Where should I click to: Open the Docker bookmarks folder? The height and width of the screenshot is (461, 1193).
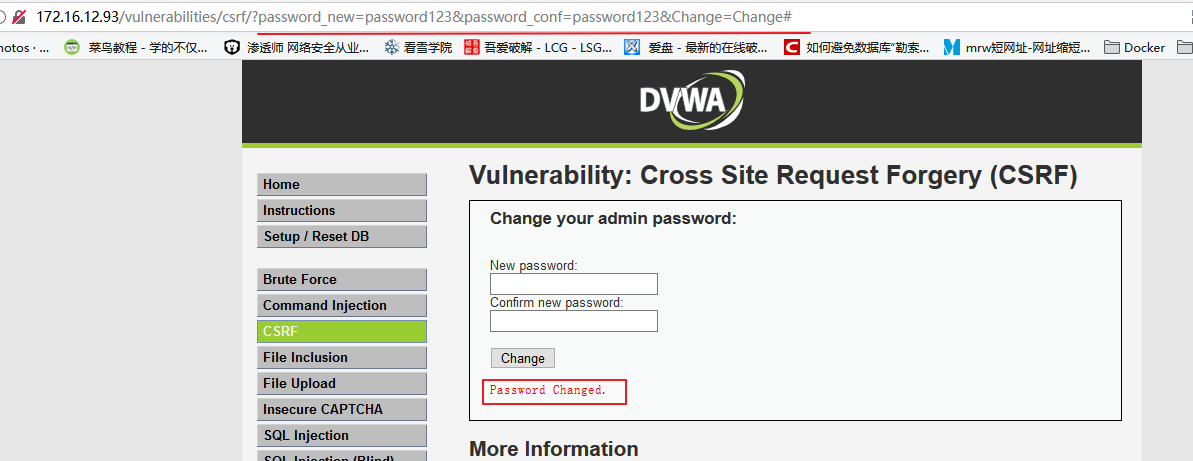coord(1134,47)
